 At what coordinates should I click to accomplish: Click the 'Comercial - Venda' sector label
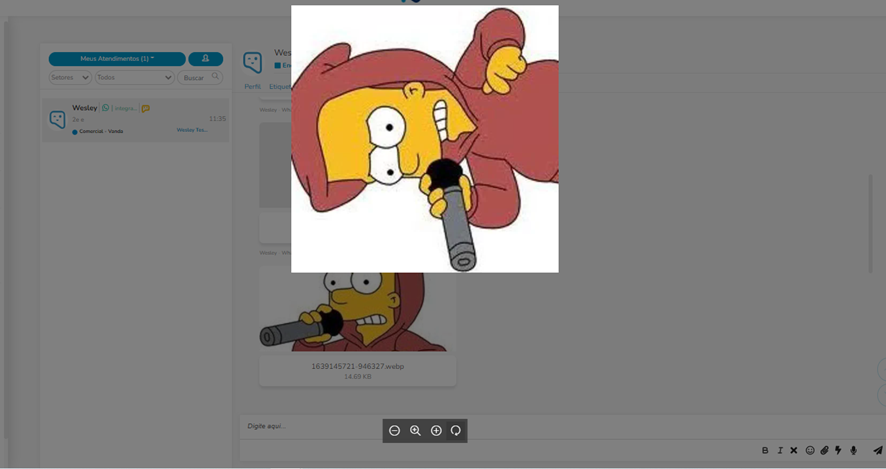click(101, 132)
